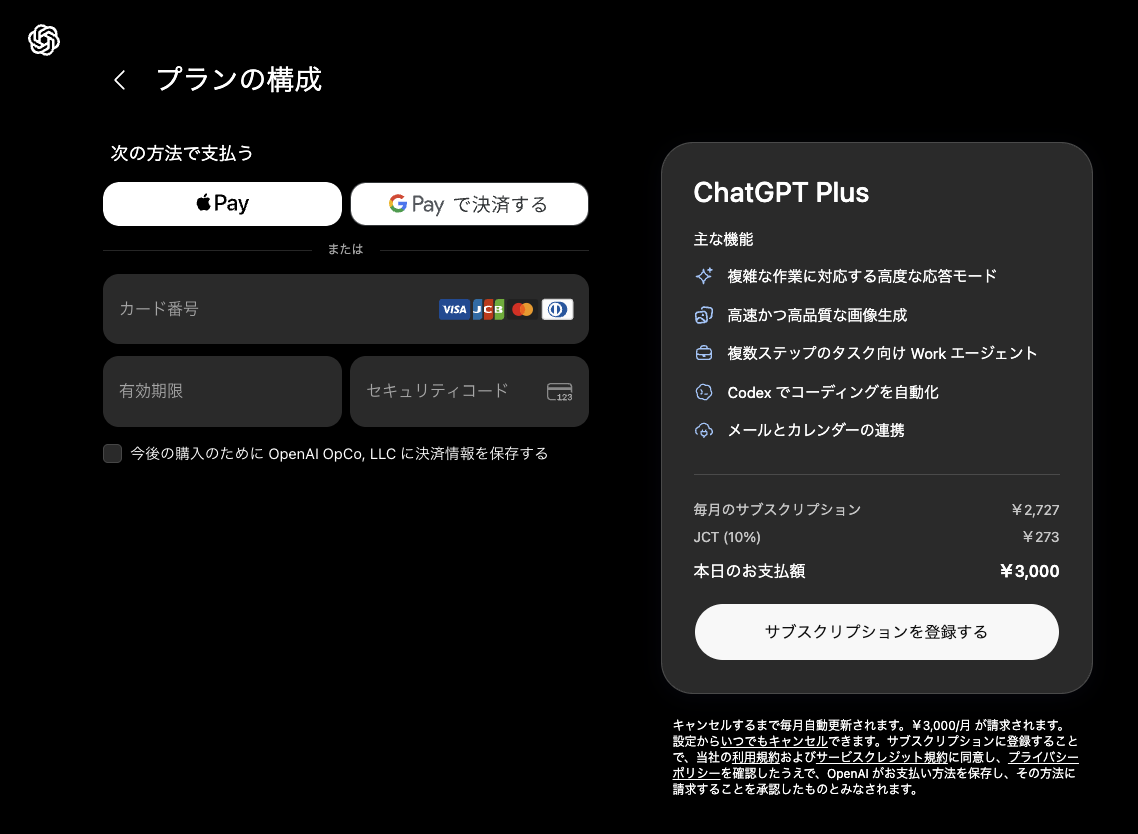Open the いつでもキャンセル link
Image resolution: width=1138 pixels, height=834 pixels.
pyautogui.click(x=774, y=742)
